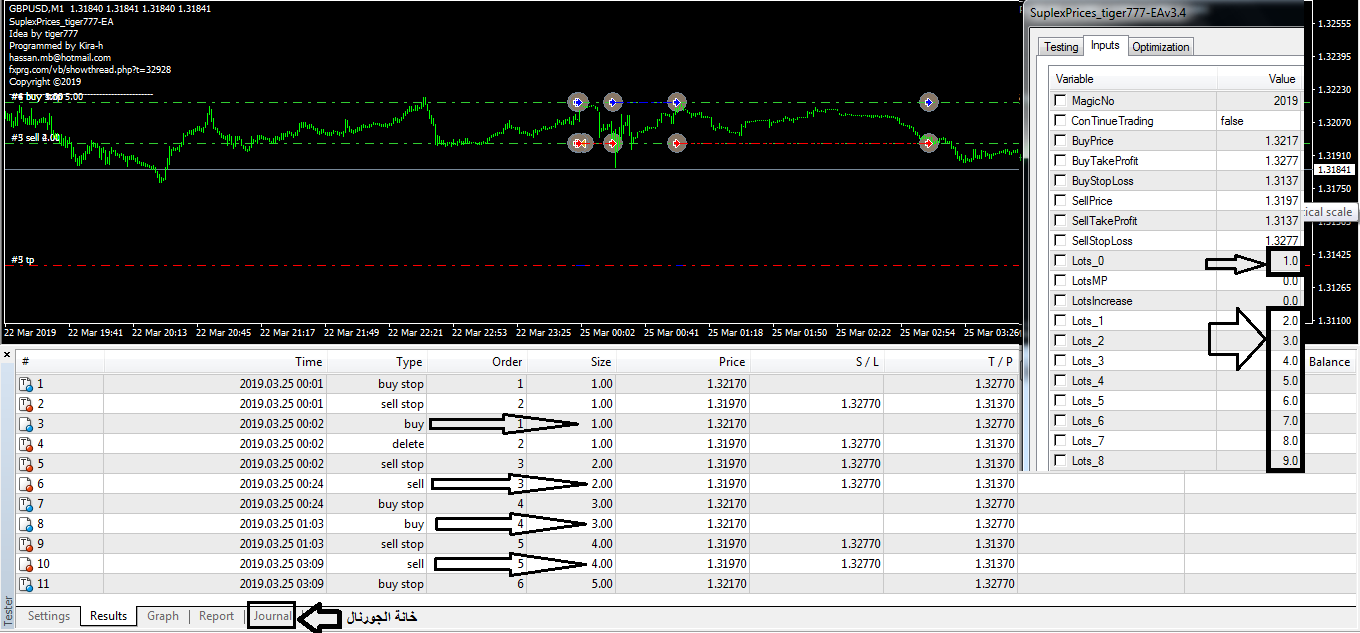Open the Journal tab in Tester
The image size is (1360, 633).
[272, 616]
